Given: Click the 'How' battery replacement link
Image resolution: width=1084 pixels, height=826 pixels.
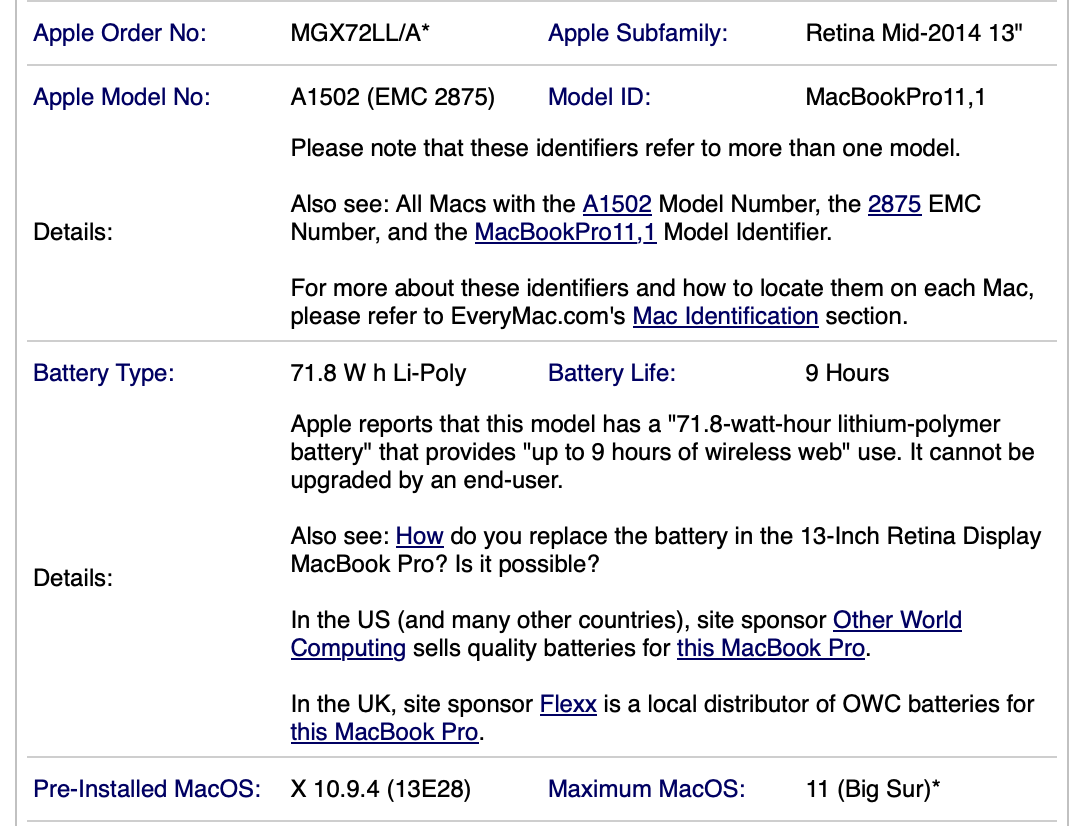Looking at the screenshot, I should point(419,536).
